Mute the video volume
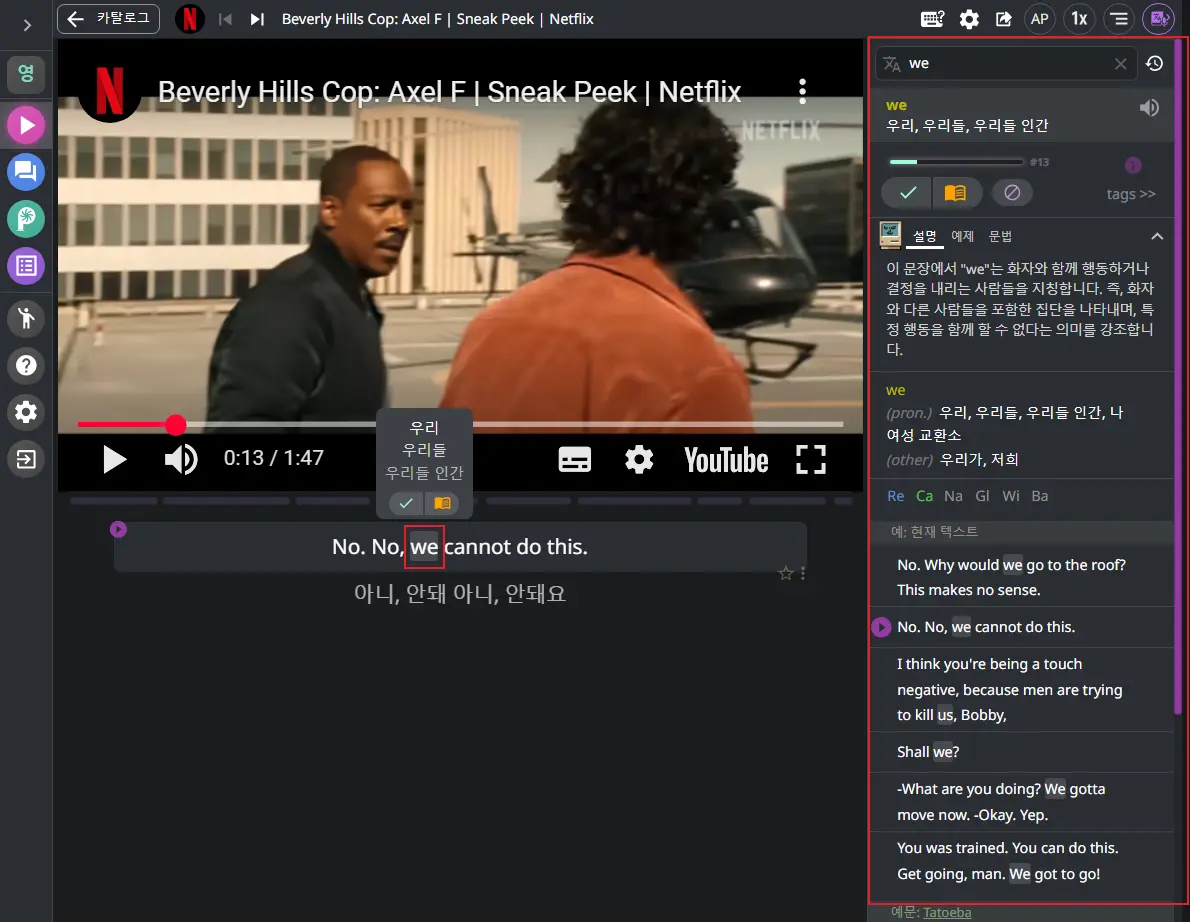1190x922 pixels. 181,459
